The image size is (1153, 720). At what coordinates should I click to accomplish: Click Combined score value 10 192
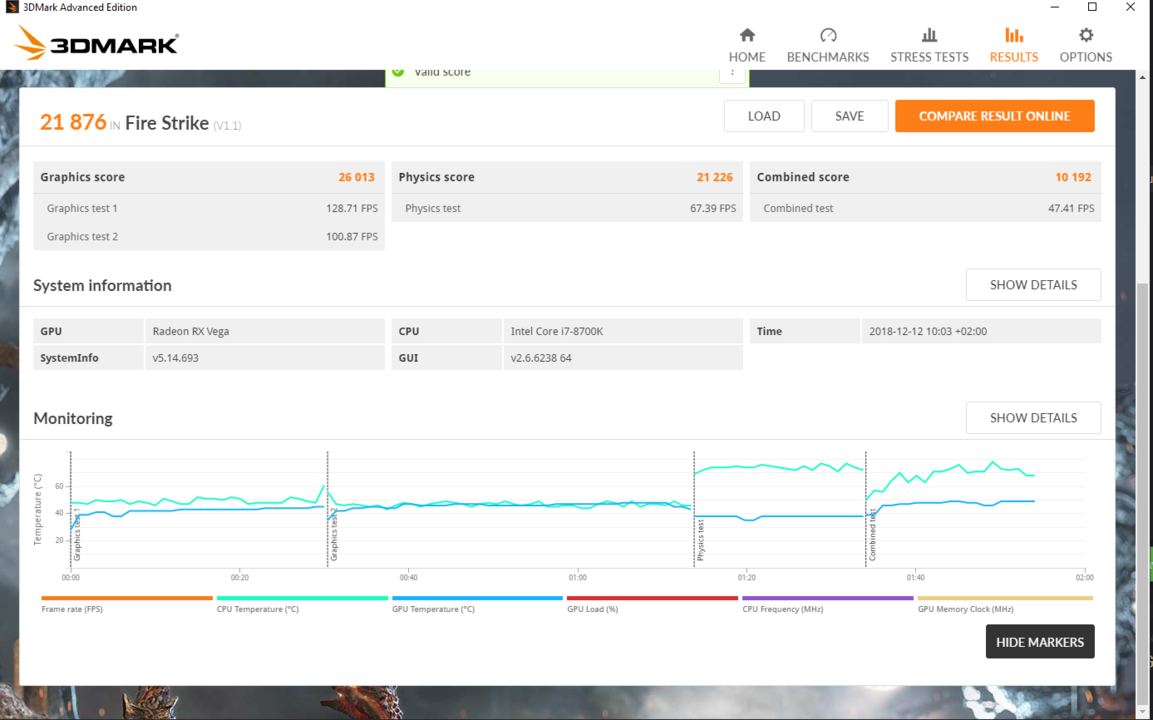1073,177
